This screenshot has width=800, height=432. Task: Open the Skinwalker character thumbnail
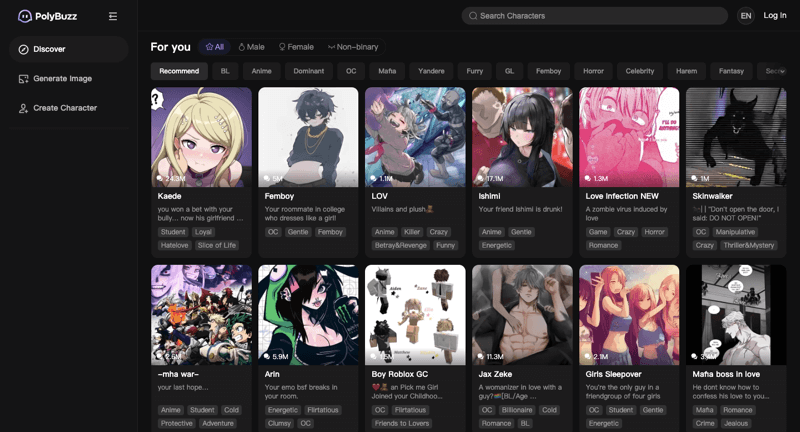pos(735,137)
